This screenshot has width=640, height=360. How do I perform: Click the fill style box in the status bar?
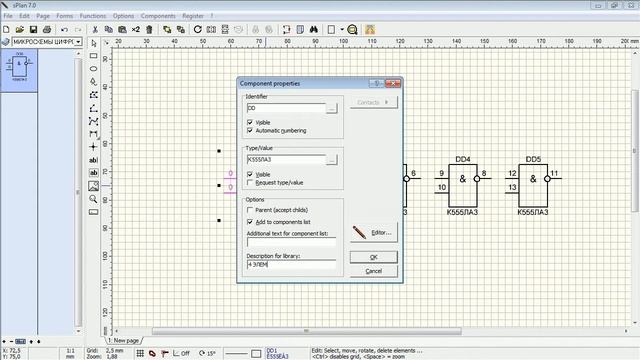[x=256, y=353]
